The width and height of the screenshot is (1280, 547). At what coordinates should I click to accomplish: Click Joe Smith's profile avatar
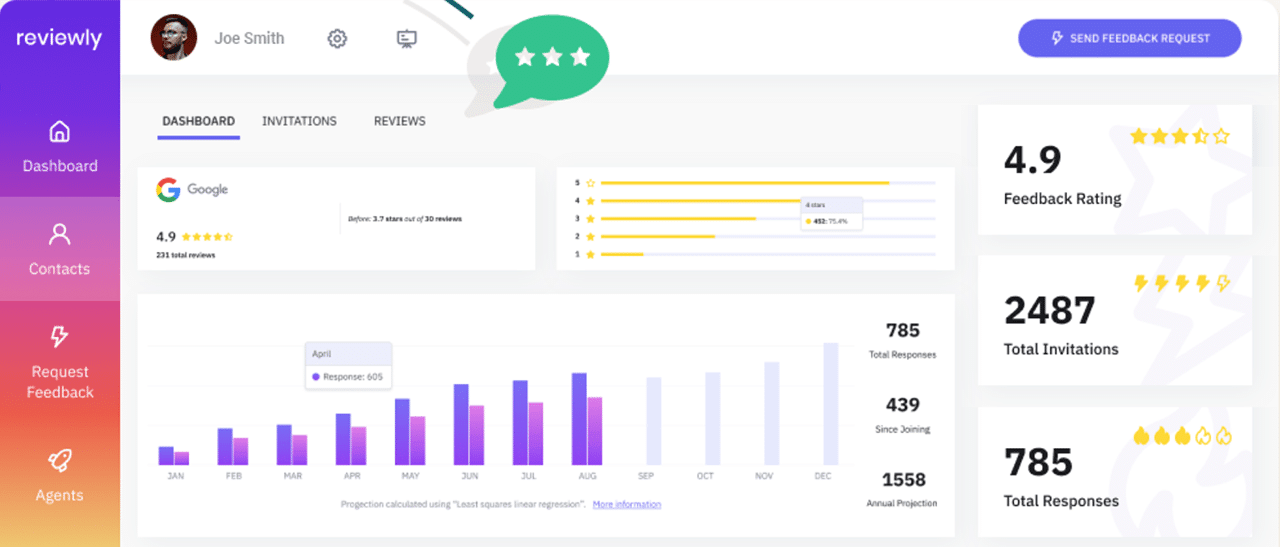click(173, 38)
